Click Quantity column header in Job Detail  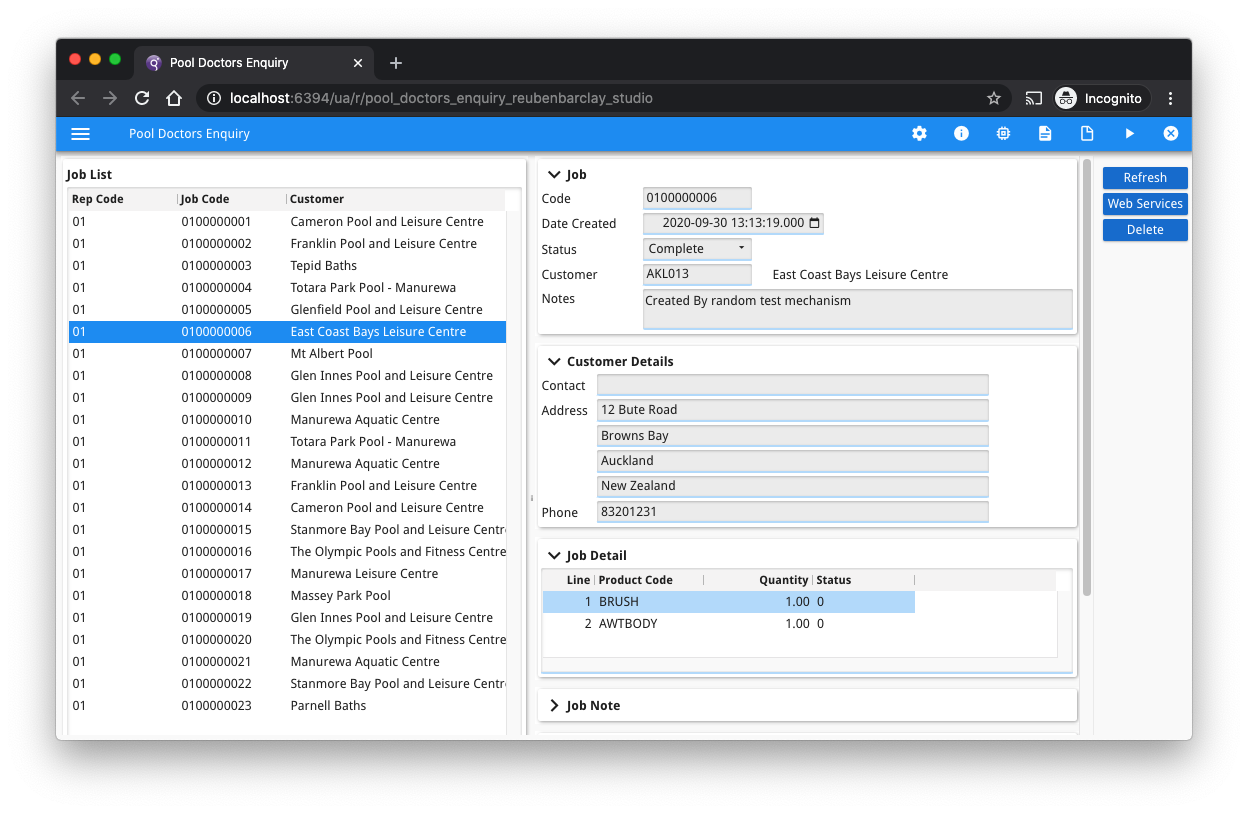coord(758,580)
